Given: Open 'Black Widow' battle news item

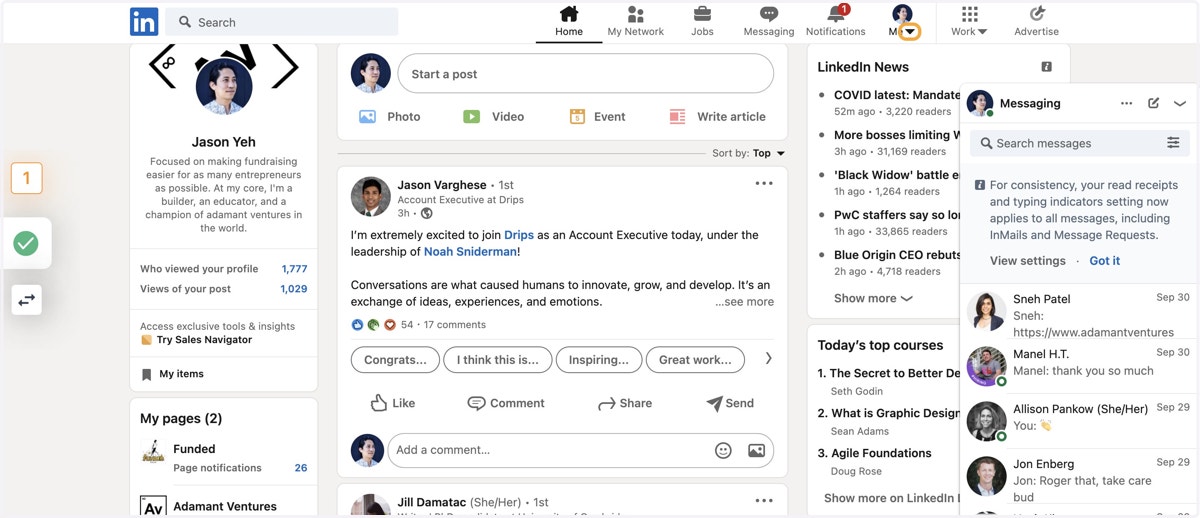Looking at the screenshot, I should click(897, 175).
